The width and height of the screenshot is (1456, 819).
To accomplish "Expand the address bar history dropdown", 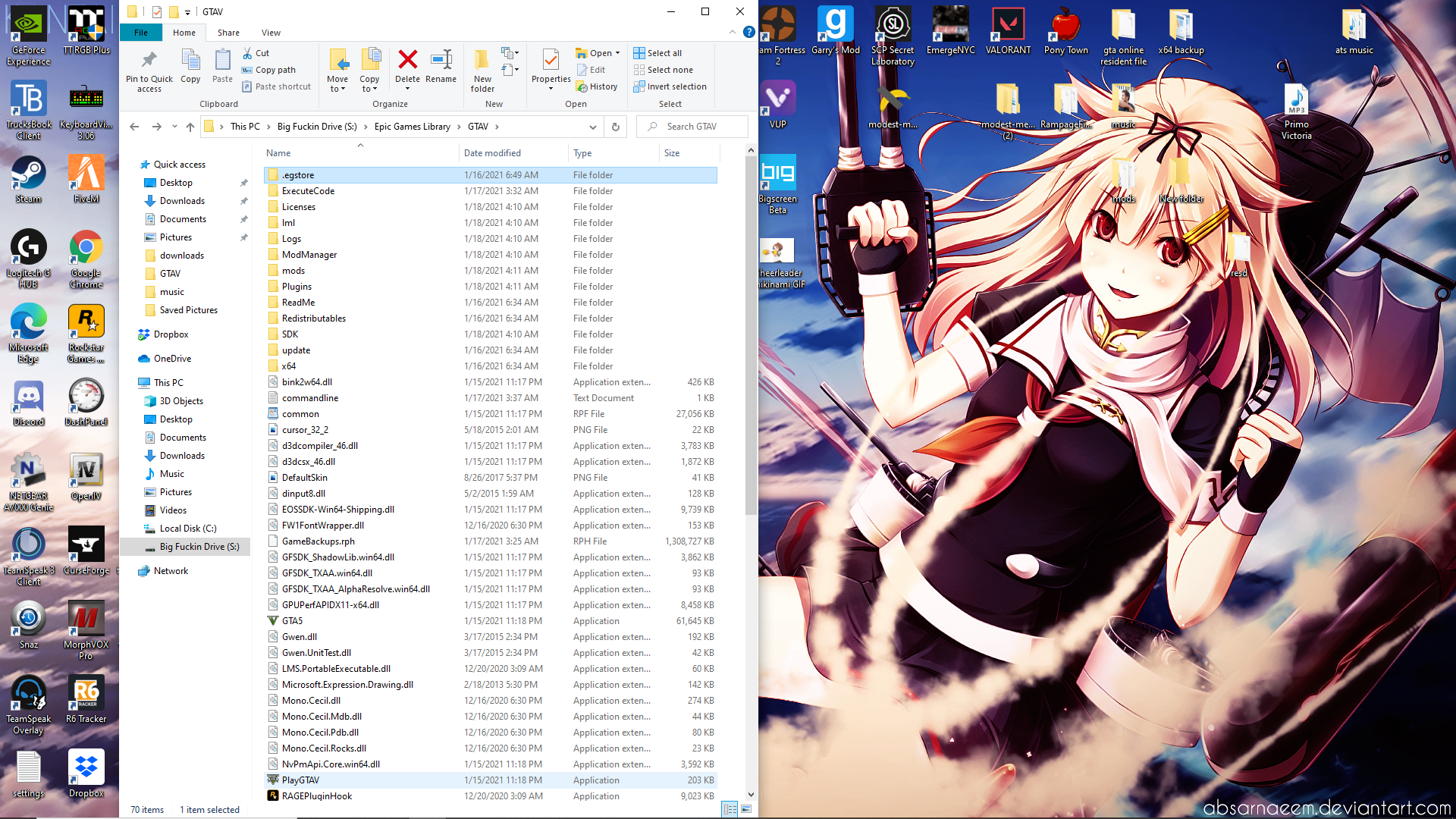I will 593,127.
